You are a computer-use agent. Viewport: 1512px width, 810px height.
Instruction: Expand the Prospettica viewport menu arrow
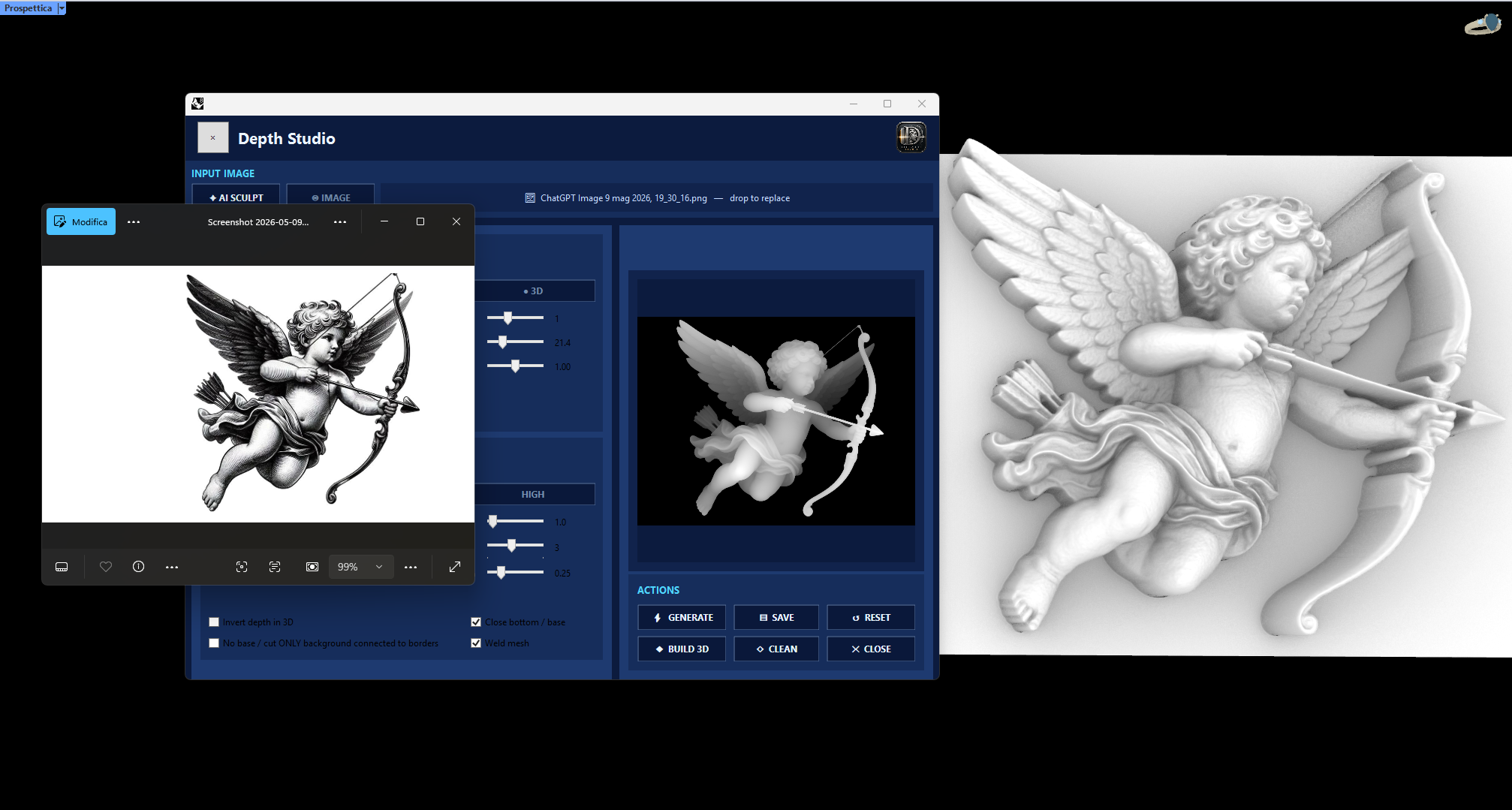62,8
